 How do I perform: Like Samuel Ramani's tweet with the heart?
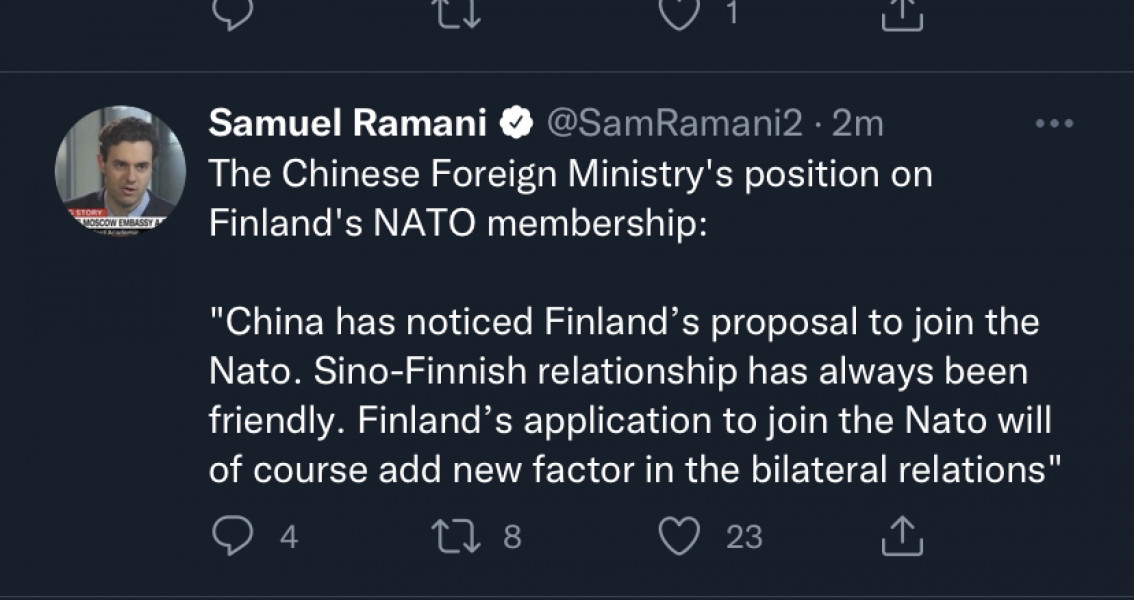click(681, 537)
